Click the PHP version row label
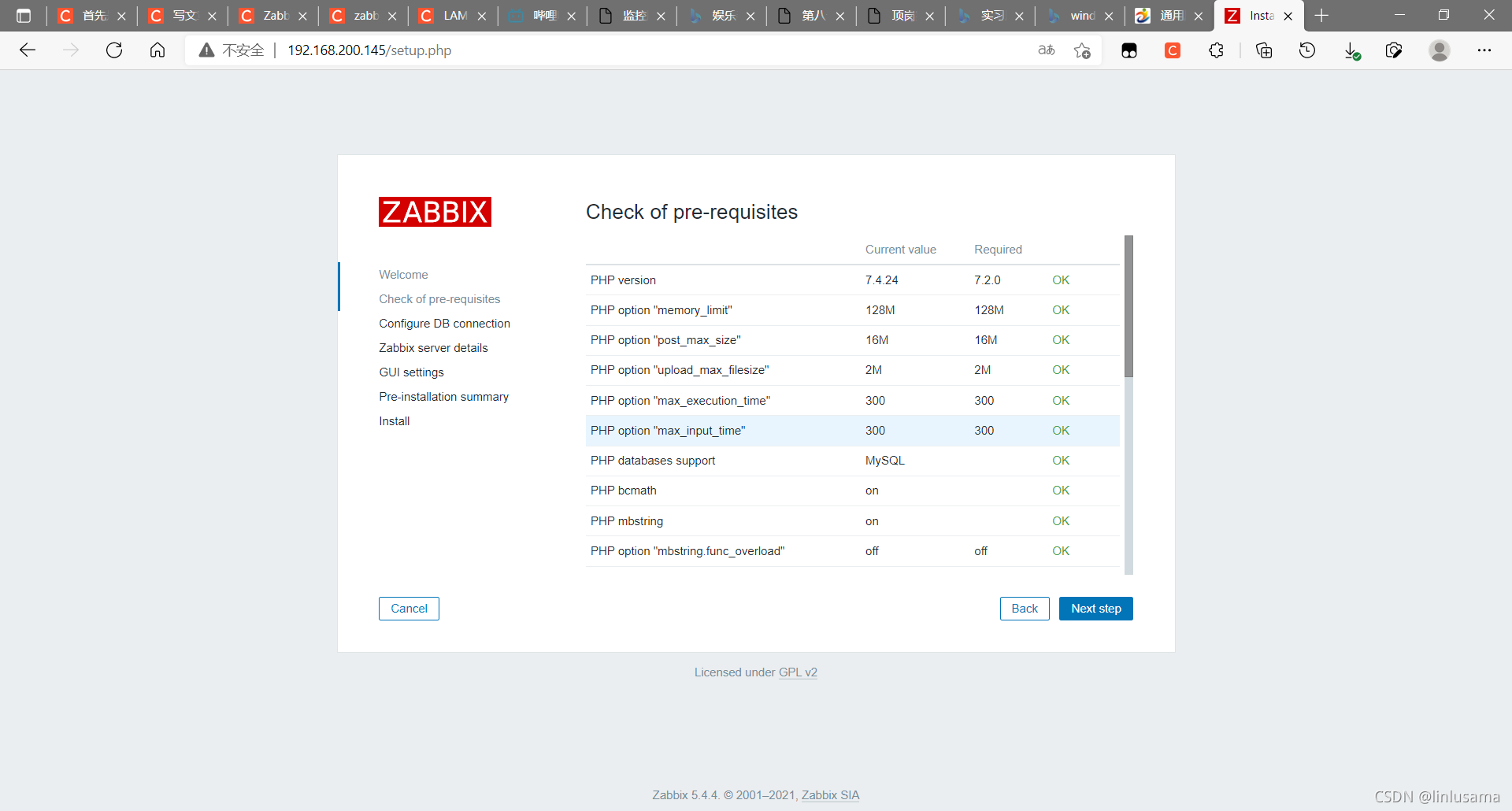 pyautogui.click(x=623, y=280)
